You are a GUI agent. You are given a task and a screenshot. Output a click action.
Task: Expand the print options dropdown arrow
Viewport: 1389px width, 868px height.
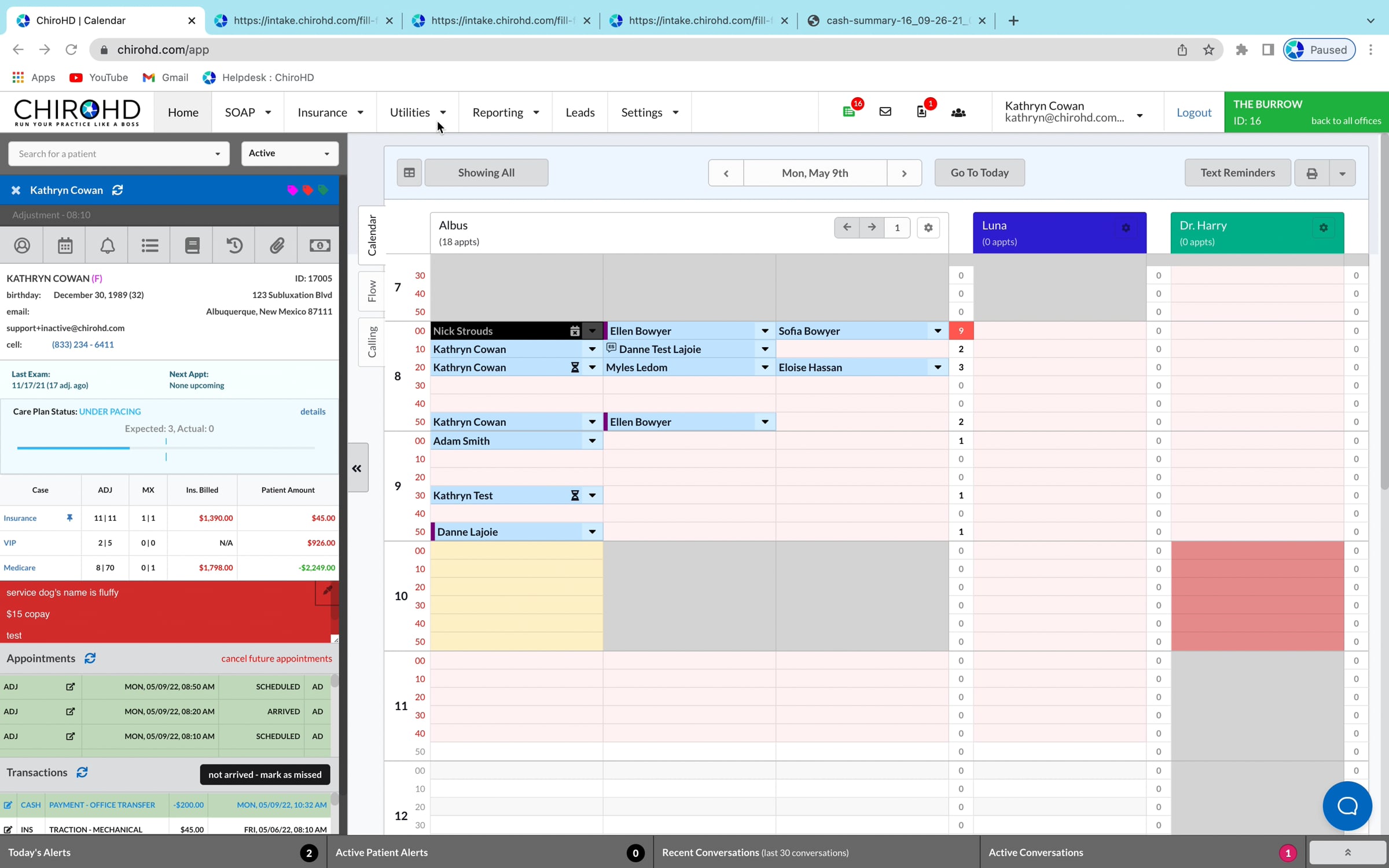1342,173
